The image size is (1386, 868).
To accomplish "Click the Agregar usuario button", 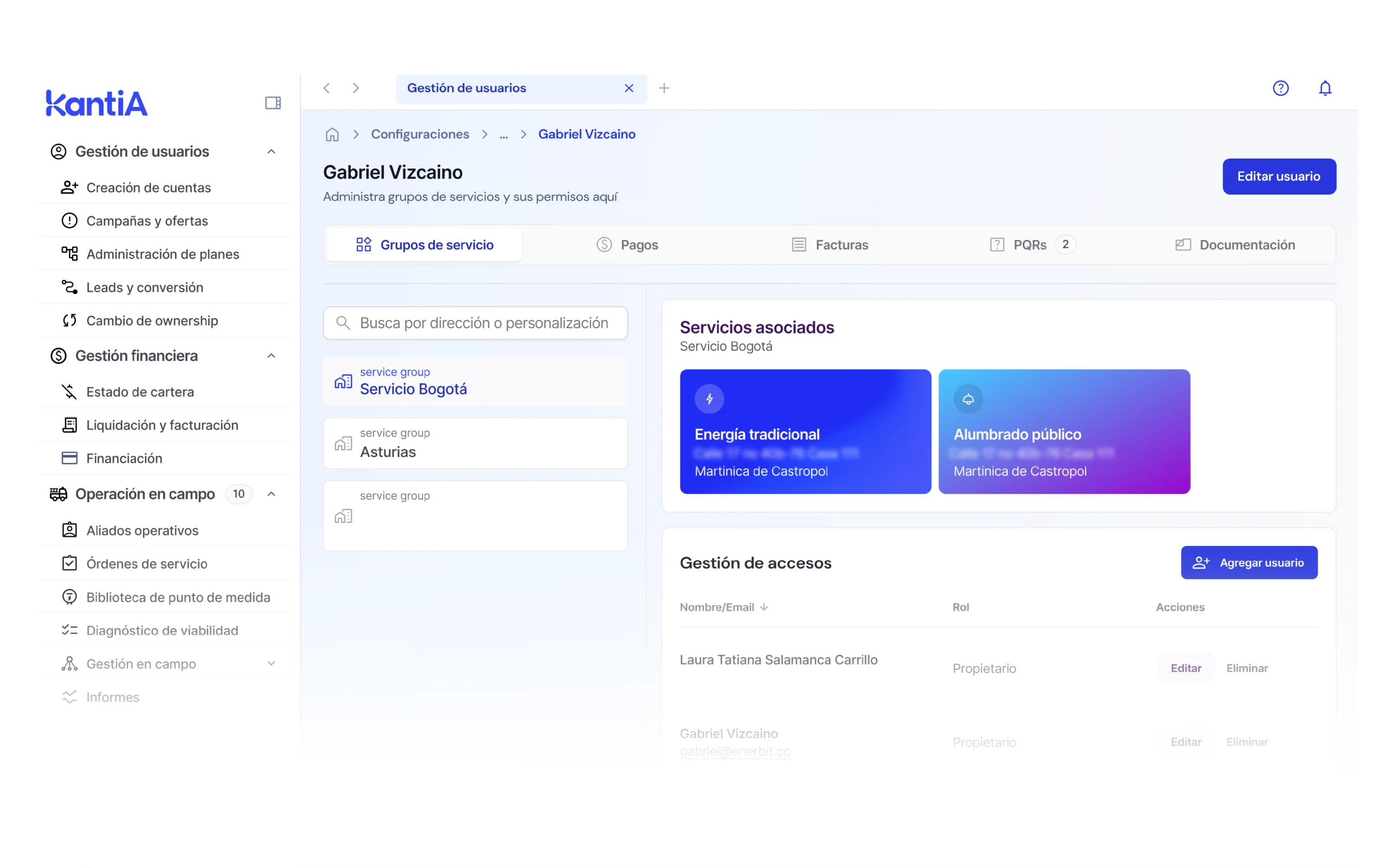I will [1249, 563].
